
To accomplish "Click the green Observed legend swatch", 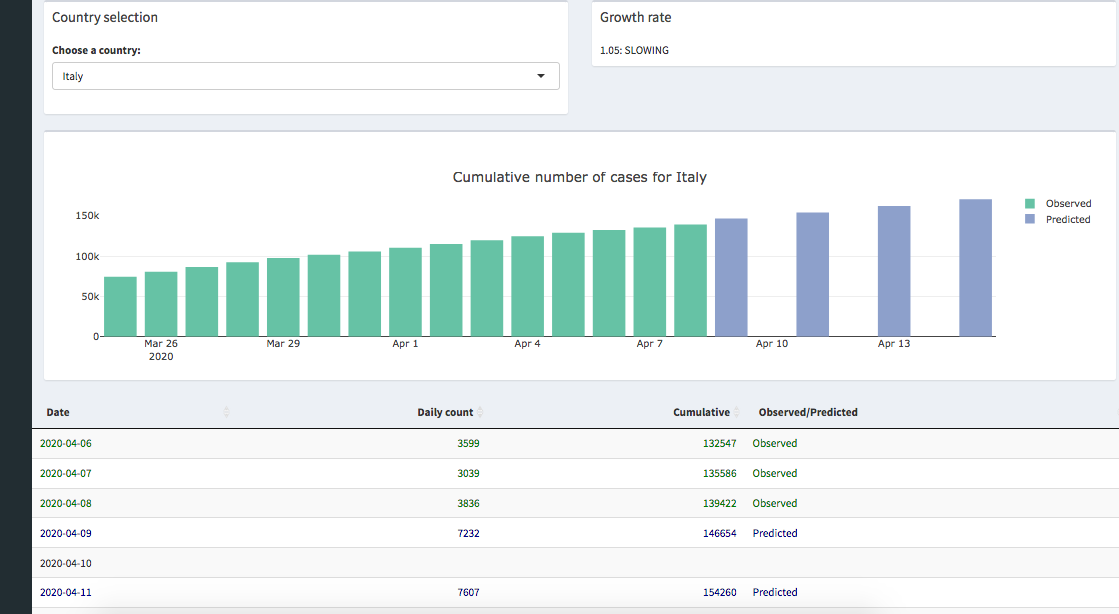I will coord(1030,203).
